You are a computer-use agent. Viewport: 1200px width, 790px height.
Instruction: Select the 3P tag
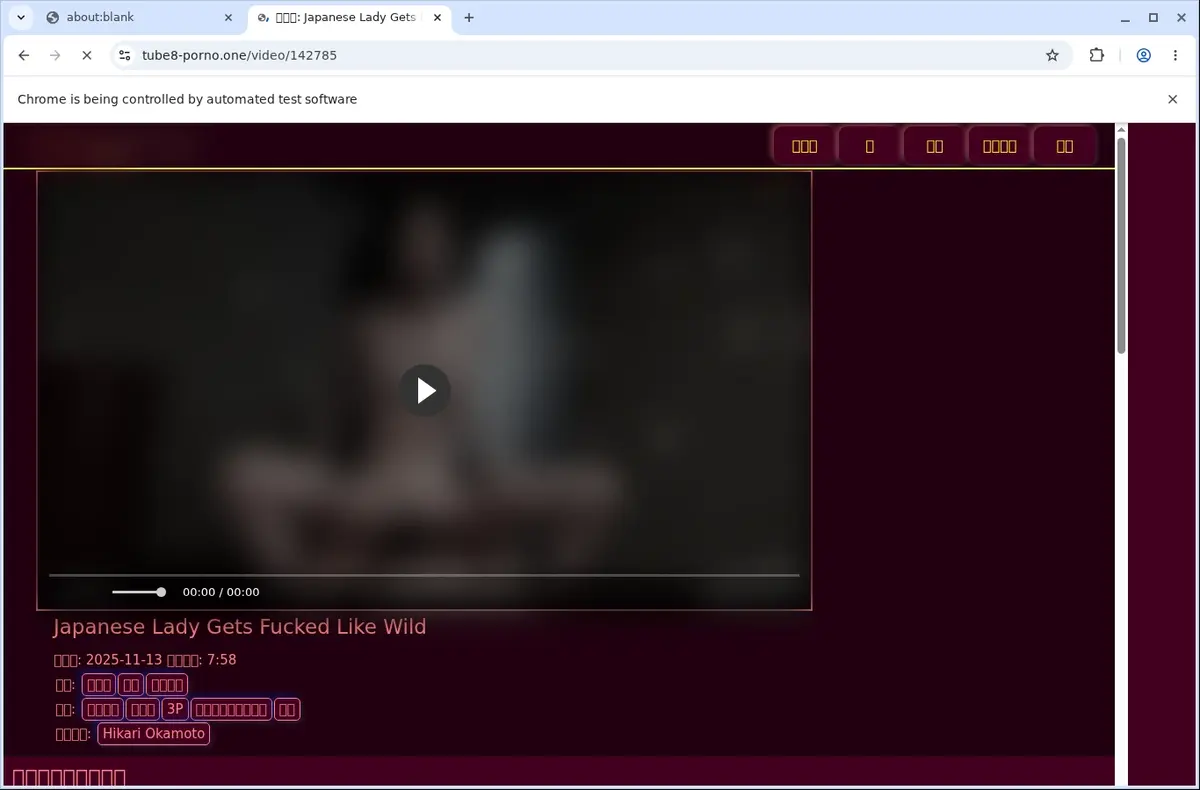(x=175, y=709)
